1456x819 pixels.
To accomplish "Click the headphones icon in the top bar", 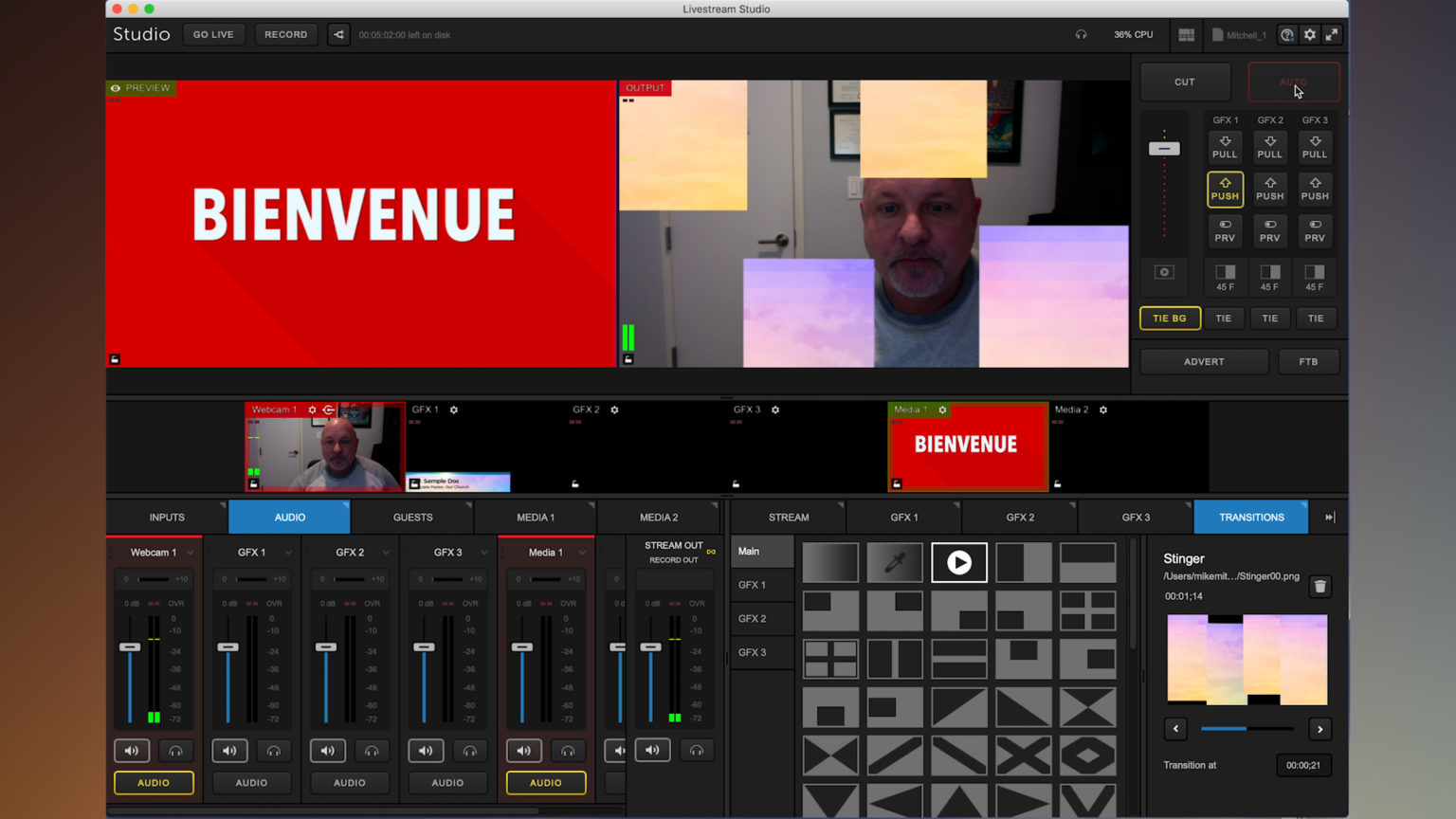I will pyautogui.click(x=1082, y=34).
